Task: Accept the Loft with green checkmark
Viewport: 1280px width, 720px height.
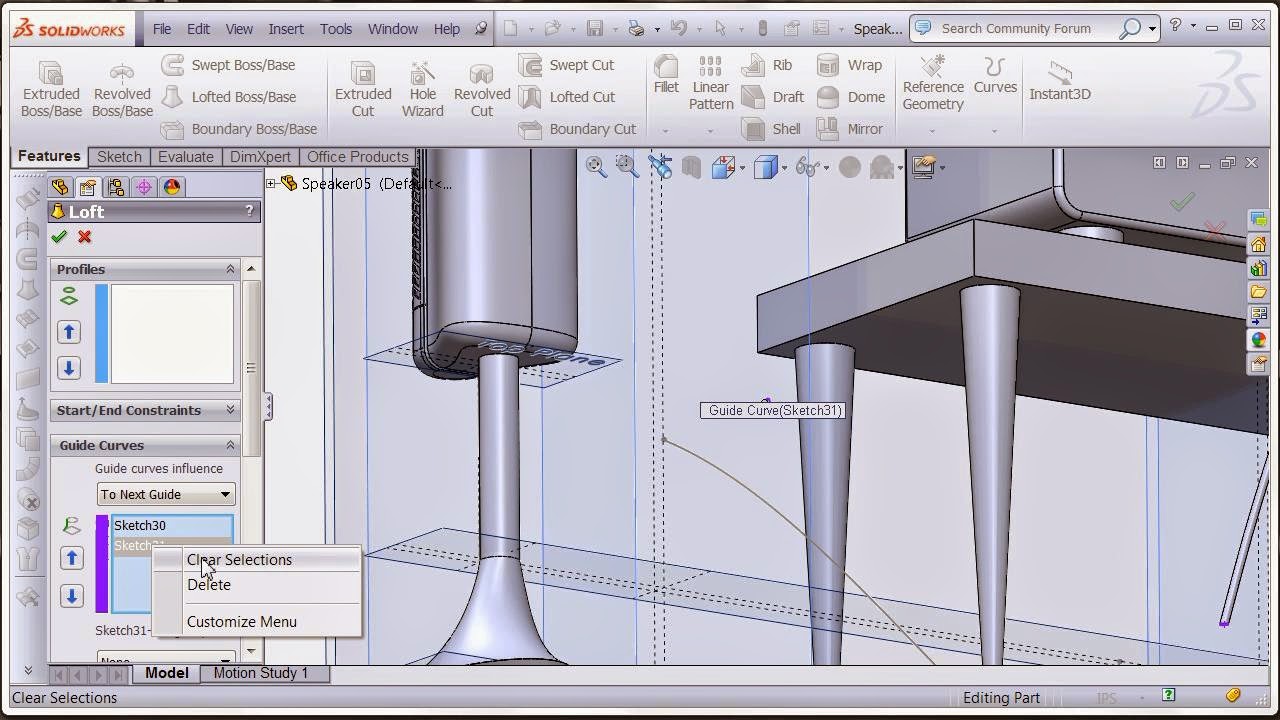Action: (59, 237)
